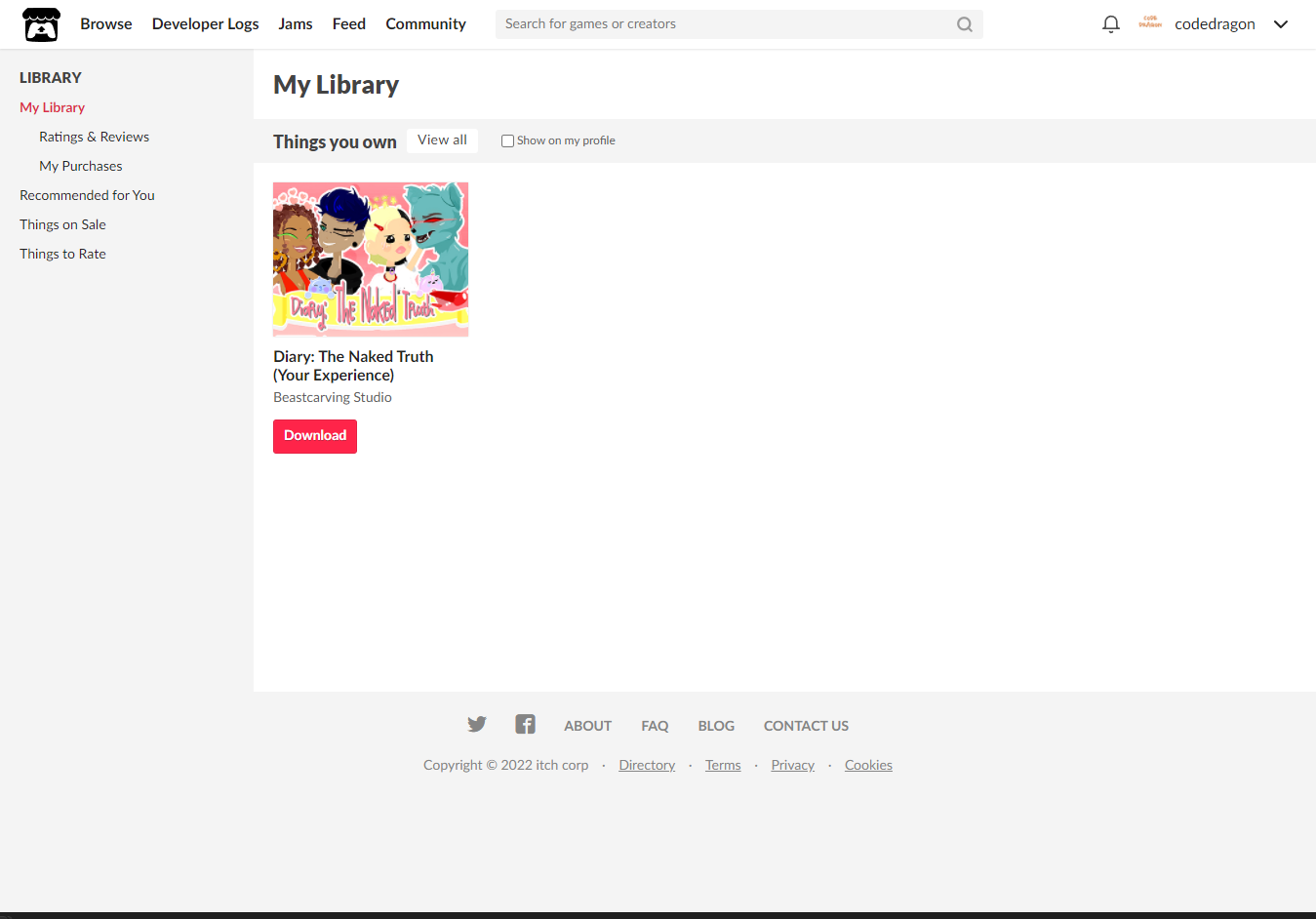Open Developer Logs in the top nav
Screen dimensions: 1316x919
coord(206,23)
